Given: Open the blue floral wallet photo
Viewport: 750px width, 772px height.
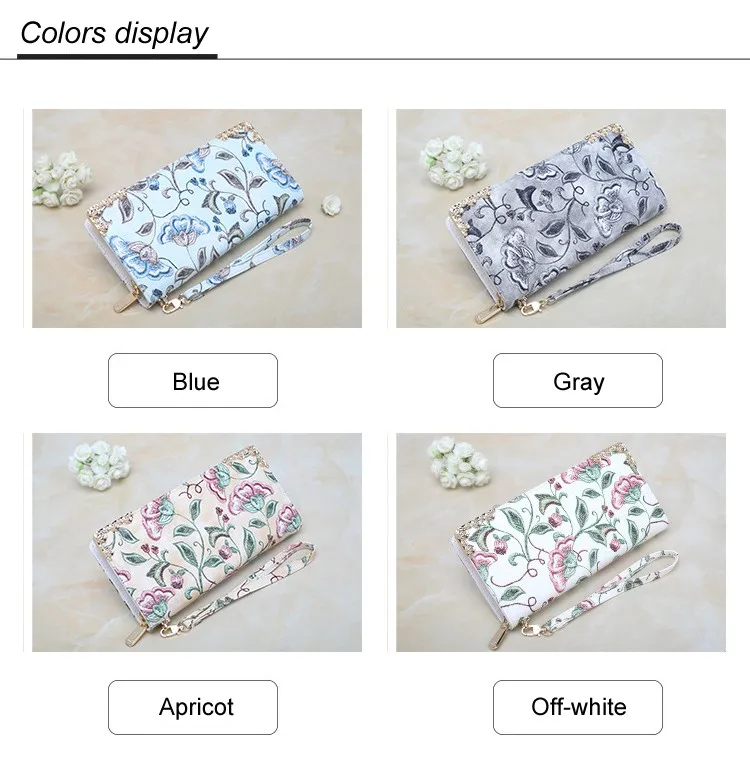Looking at the screenshot, I should (x=196, y=218).
